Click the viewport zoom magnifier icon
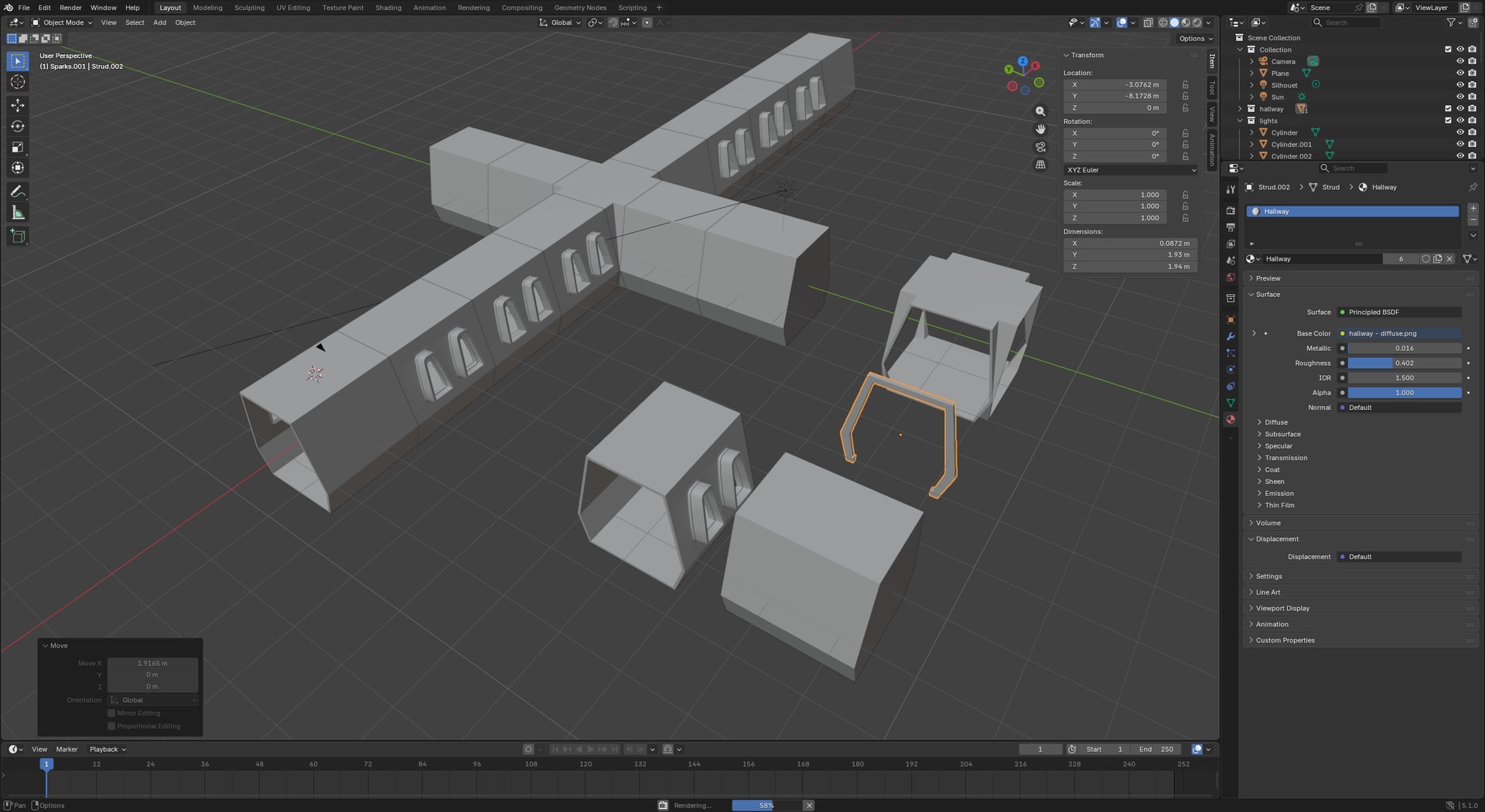Image resolution: width=1485 pixels, height=812 pixels. pos(1040,111)
